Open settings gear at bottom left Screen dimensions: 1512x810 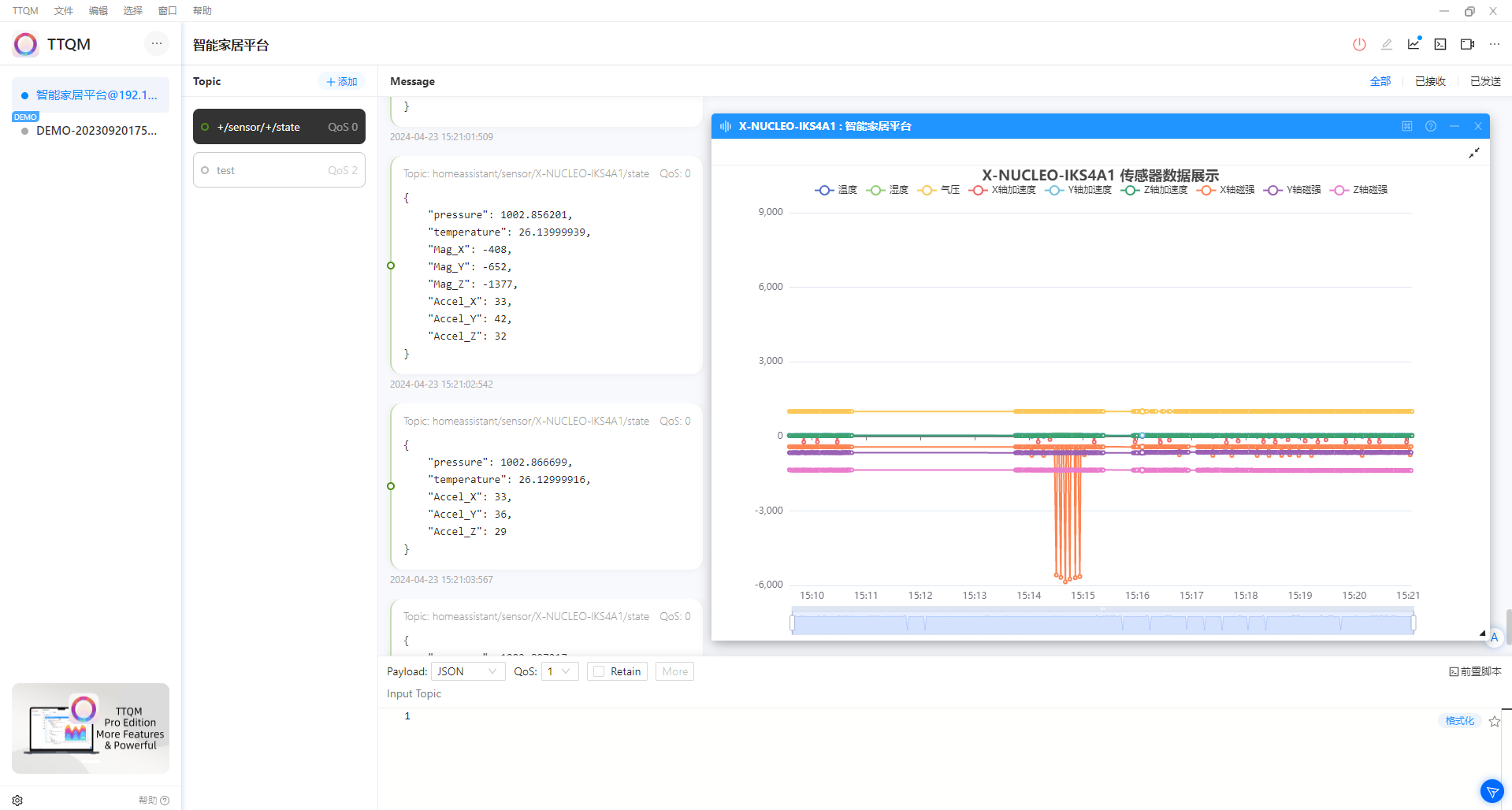[x=17, y=800]
